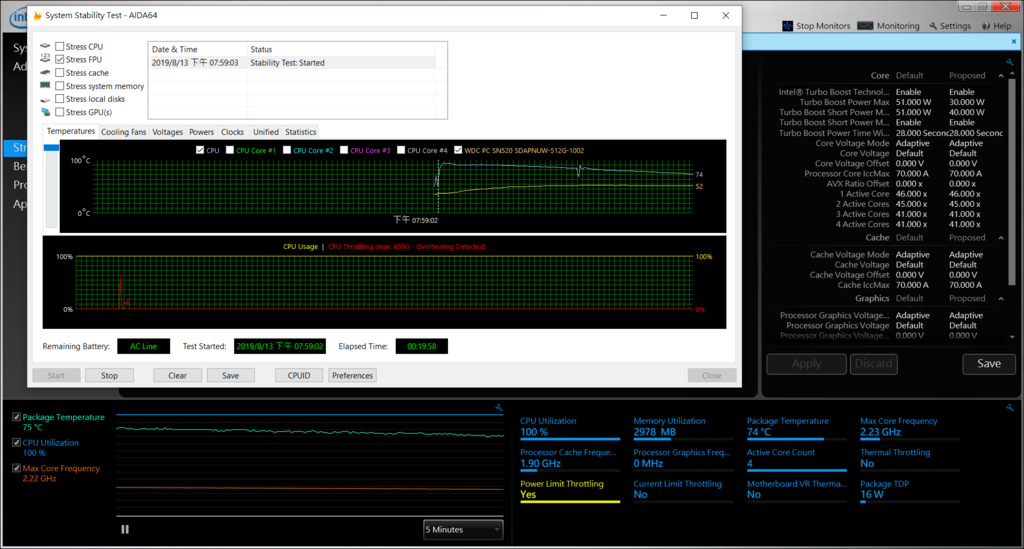Open the Voltages tab
The image size is (1024, 549).
pyautogui.click(x=167, y=132)
